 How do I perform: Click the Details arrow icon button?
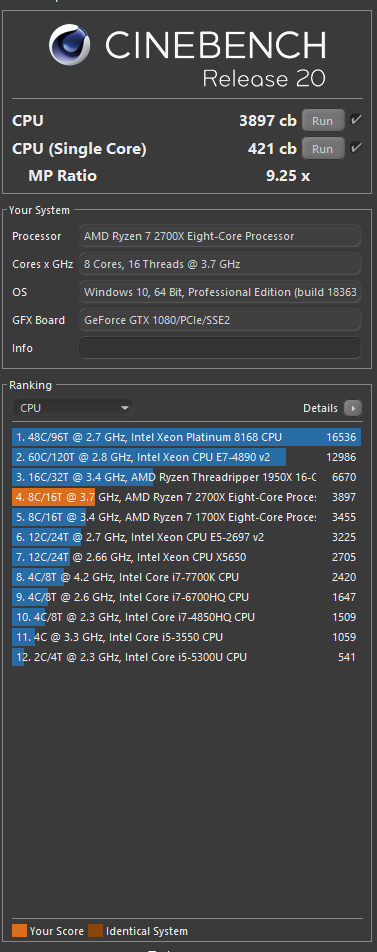(353, 408)
